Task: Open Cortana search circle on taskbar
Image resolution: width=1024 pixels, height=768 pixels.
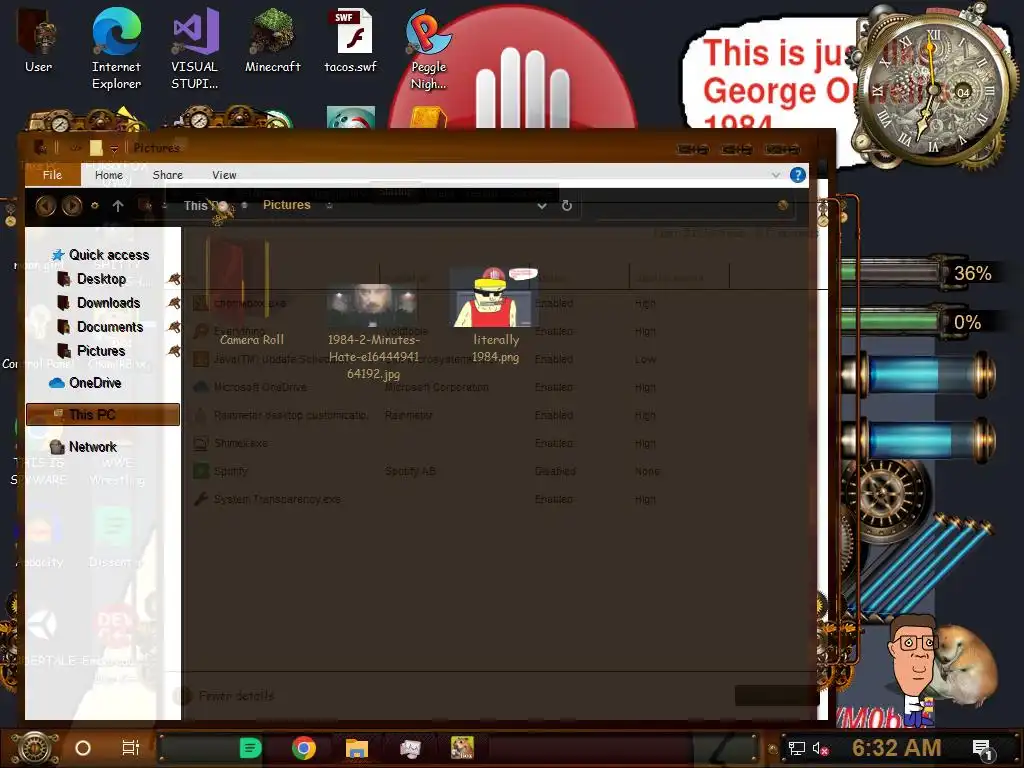Action: point(83,748)
